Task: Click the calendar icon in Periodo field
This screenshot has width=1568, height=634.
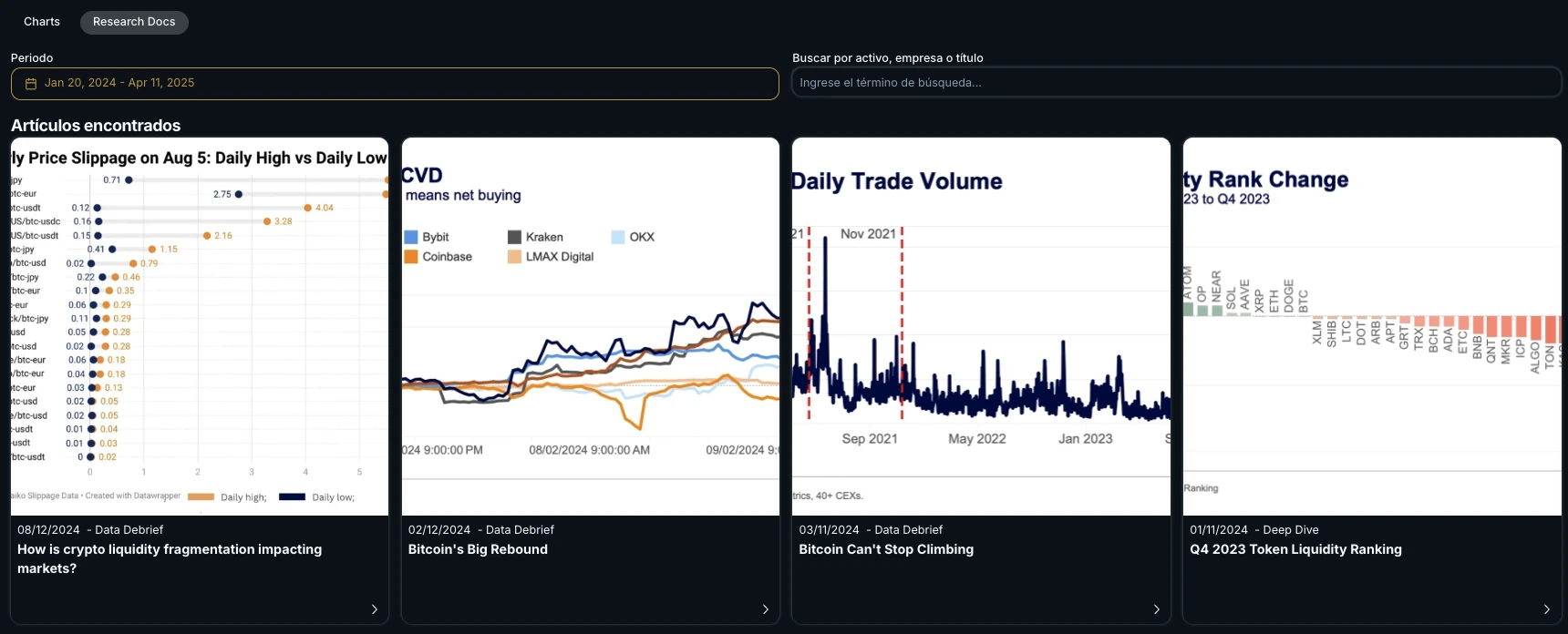Action: pos(31,84)
